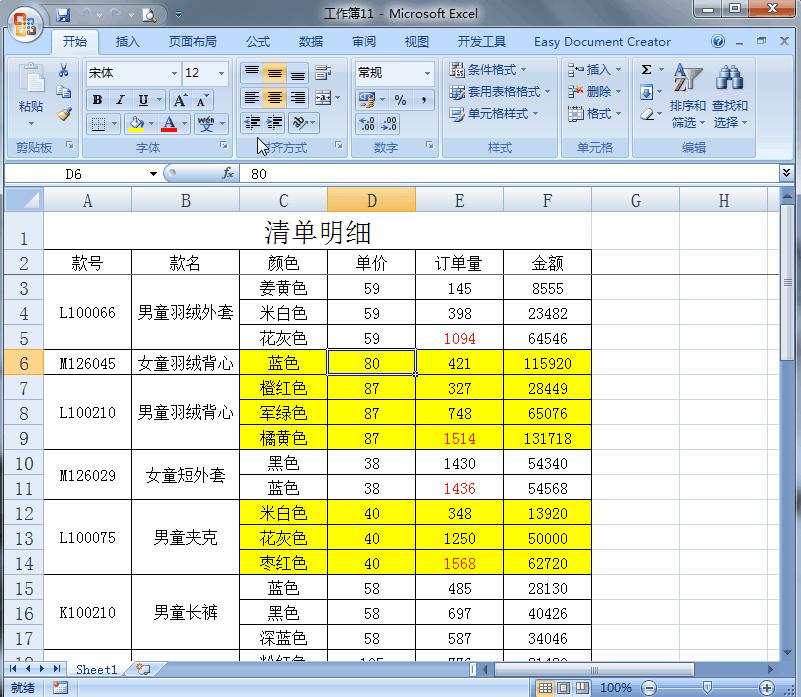Click the Underline icon

point(142,98)
